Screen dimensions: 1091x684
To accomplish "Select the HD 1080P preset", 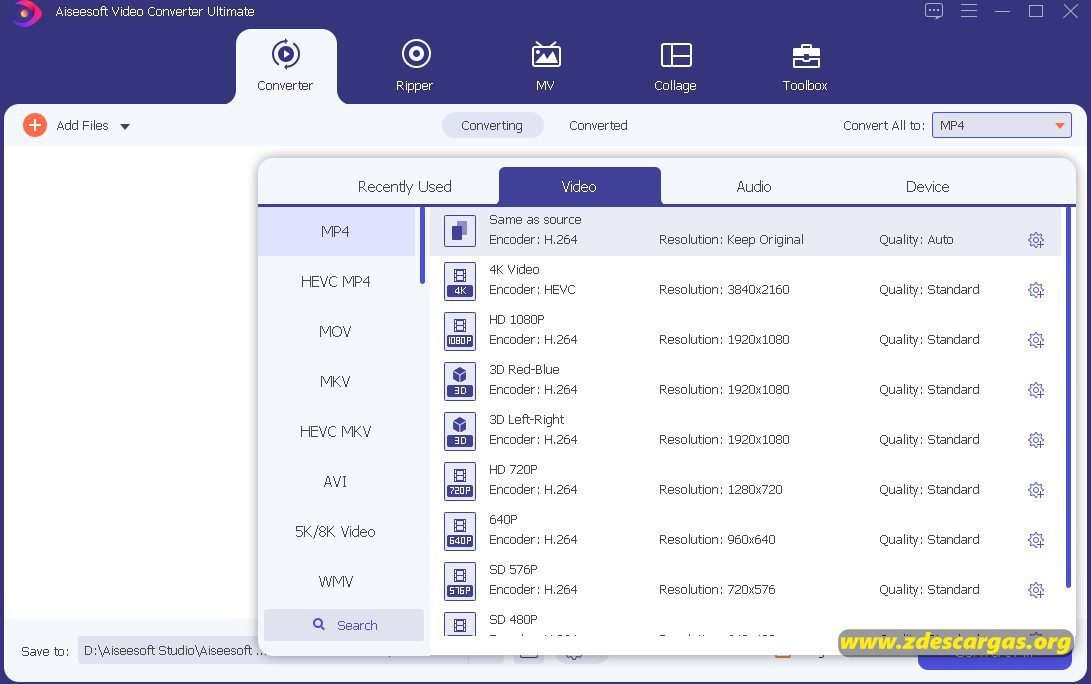I will (x=744, y=331).
